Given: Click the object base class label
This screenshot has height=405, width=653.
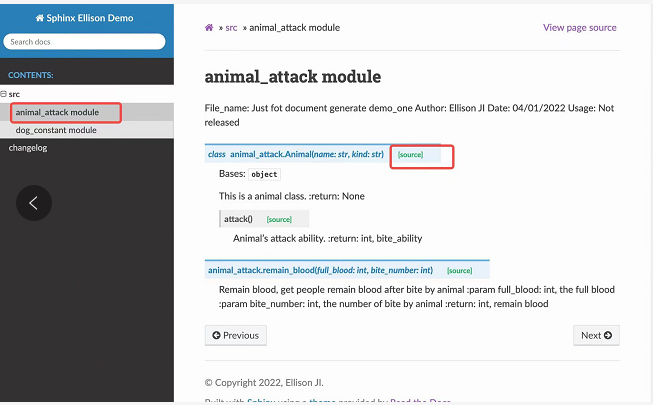Looking at the screenshot, I should pos(264,174).
